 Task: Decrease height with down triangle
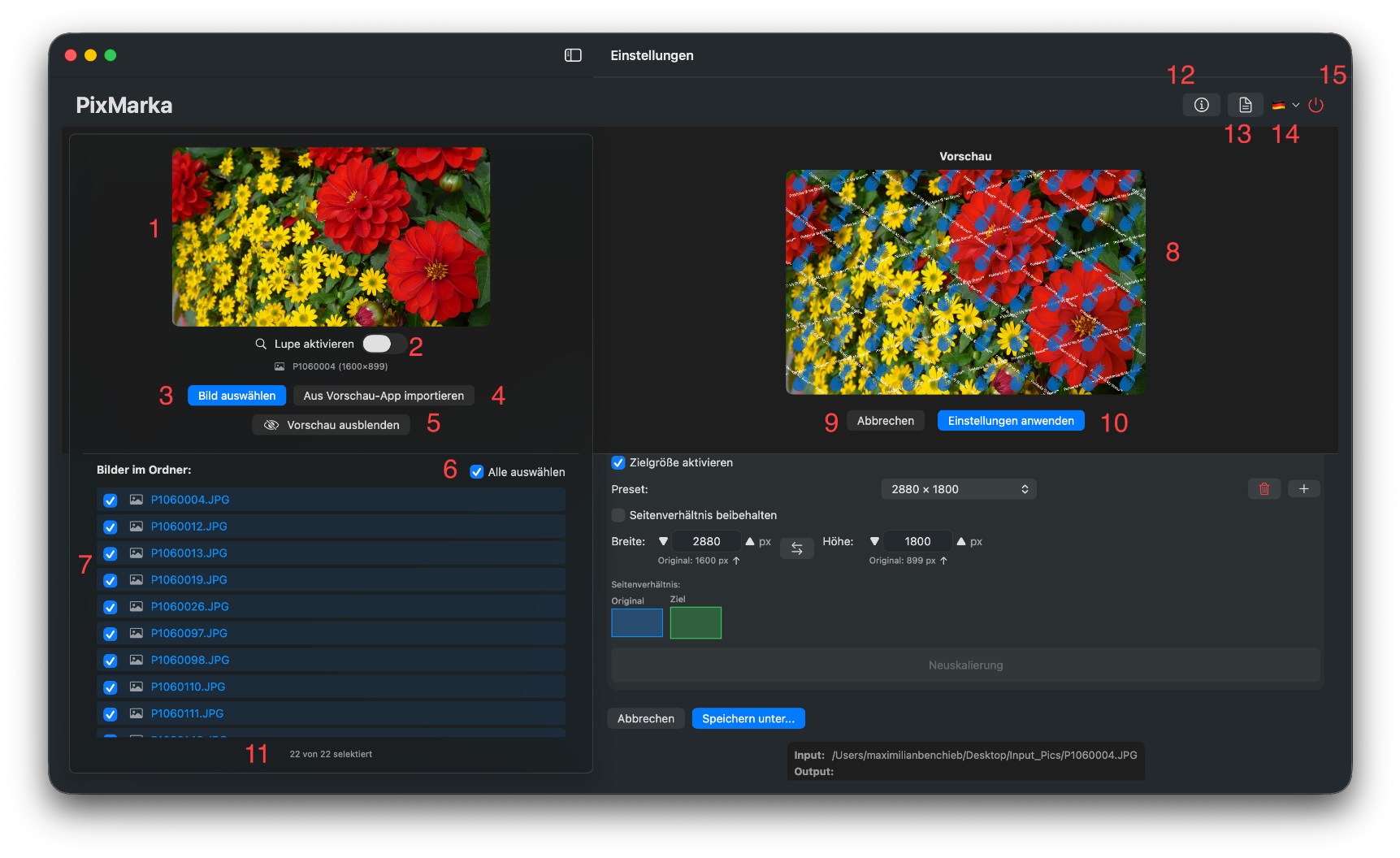pos(874,541)
